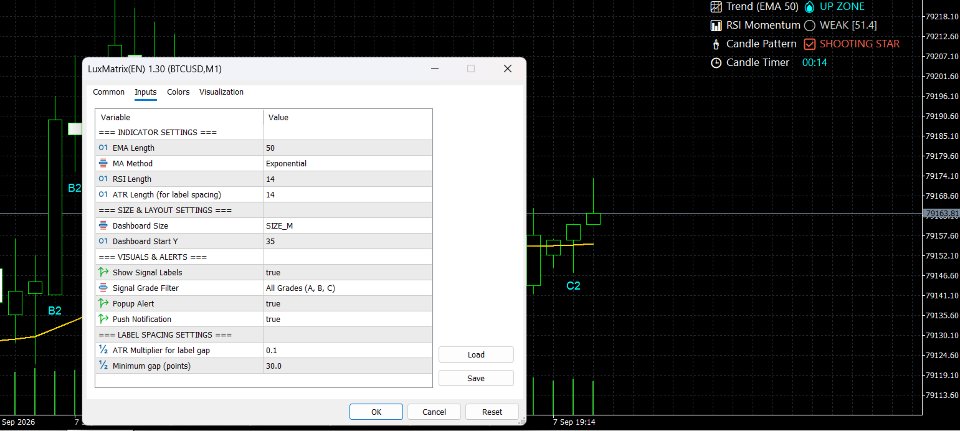Click the boolean icon beside Push Notification
The width and height of the screenshot is (960, 431).
coord(103,319)
